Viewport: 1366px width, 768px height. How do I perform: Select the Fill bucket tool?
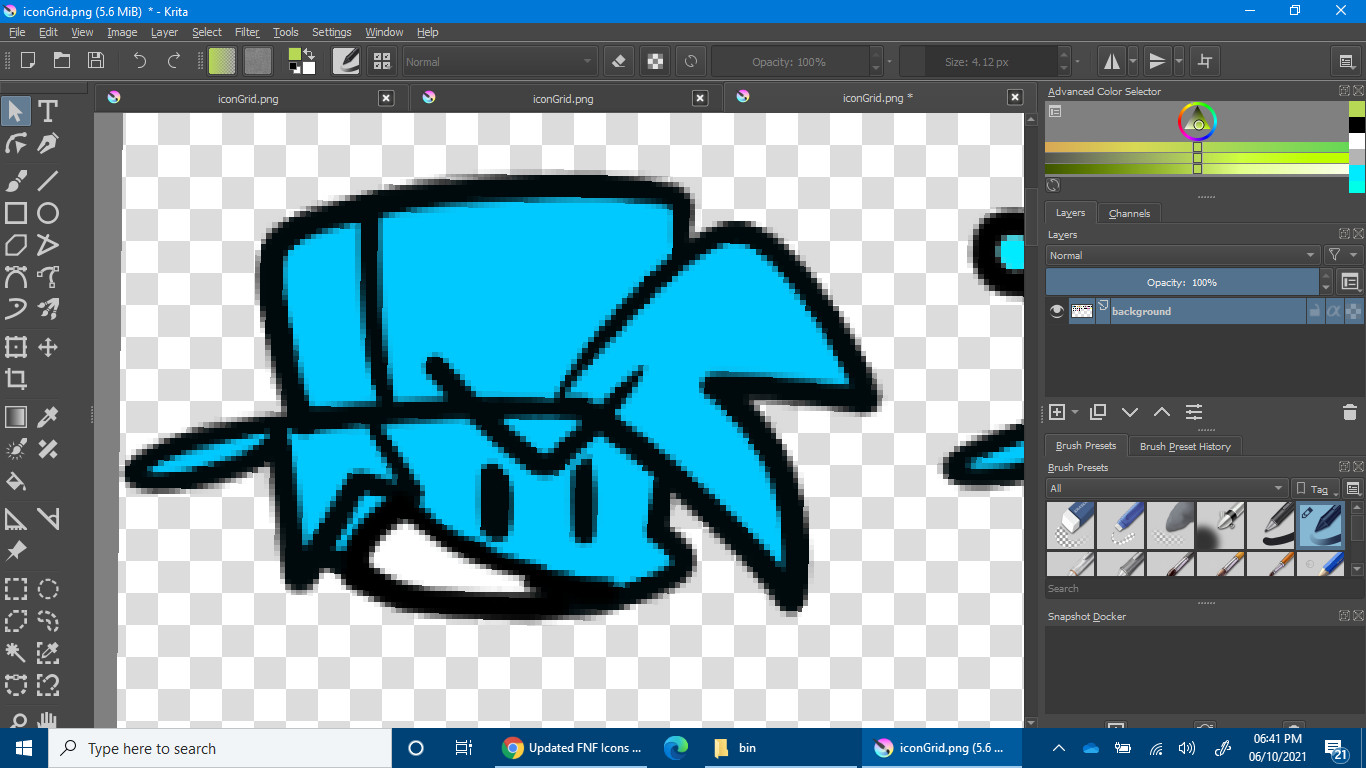point(16,481)
